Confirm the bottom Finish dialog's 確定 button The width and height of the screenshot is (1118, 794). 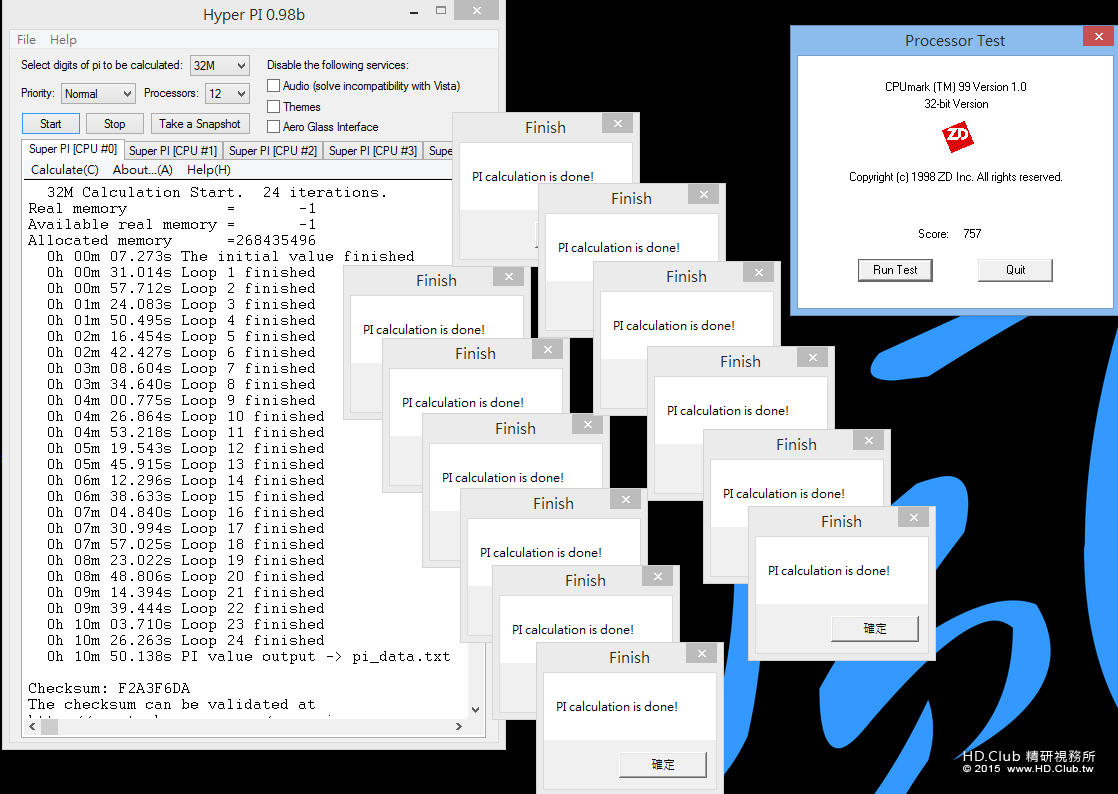coord(663,764)
